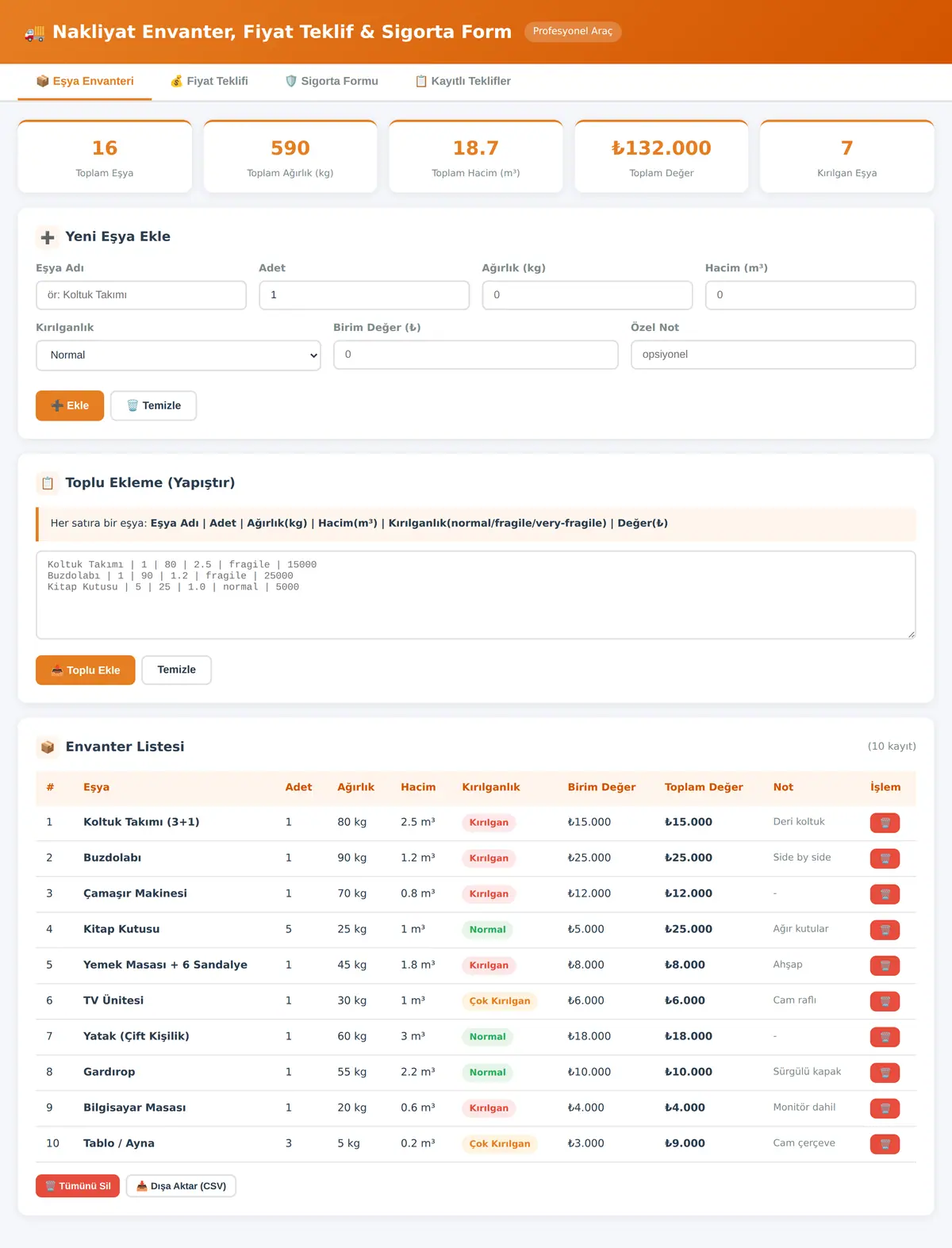Click the Toplam Değer column header

704,787
